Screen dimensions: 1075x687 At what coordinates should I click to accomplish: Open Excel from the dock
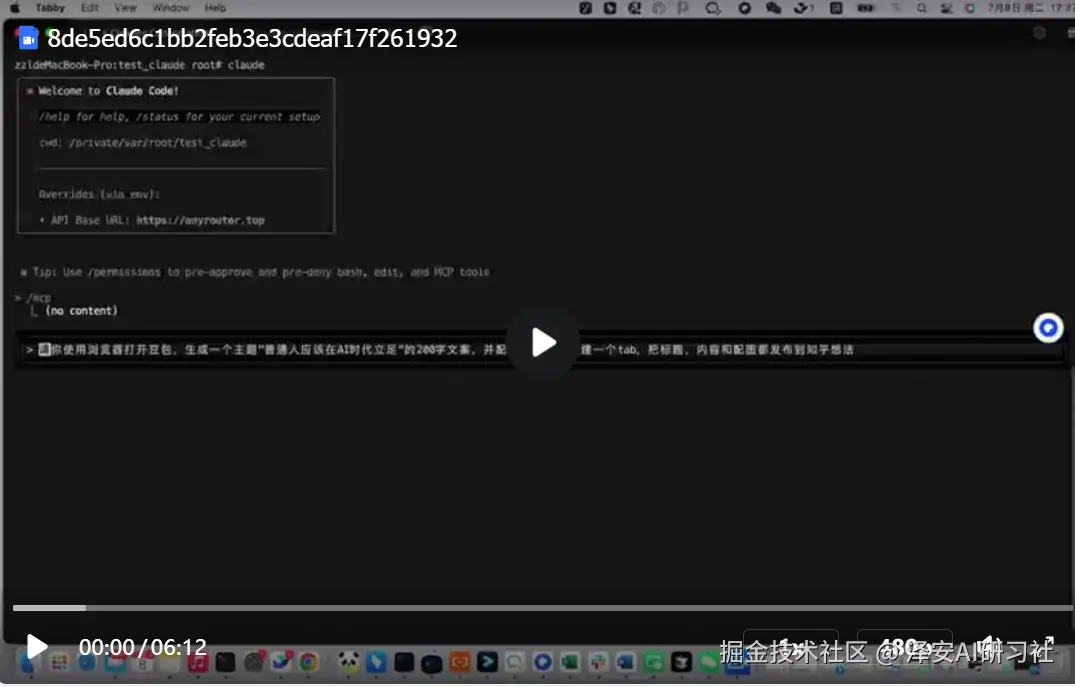tap(569, 662)
